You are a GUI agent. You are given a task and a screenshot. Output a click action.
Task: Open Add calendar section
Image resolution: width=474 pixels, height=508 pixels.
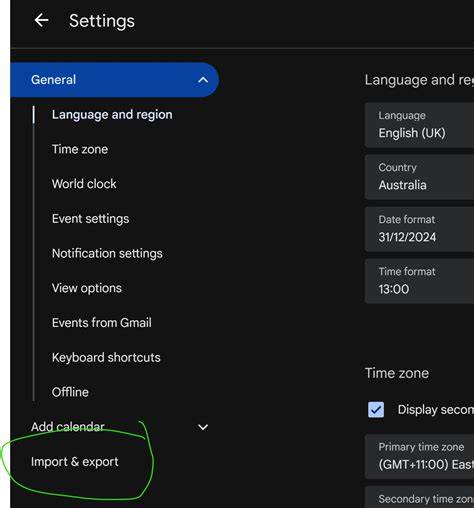[68, 427]
